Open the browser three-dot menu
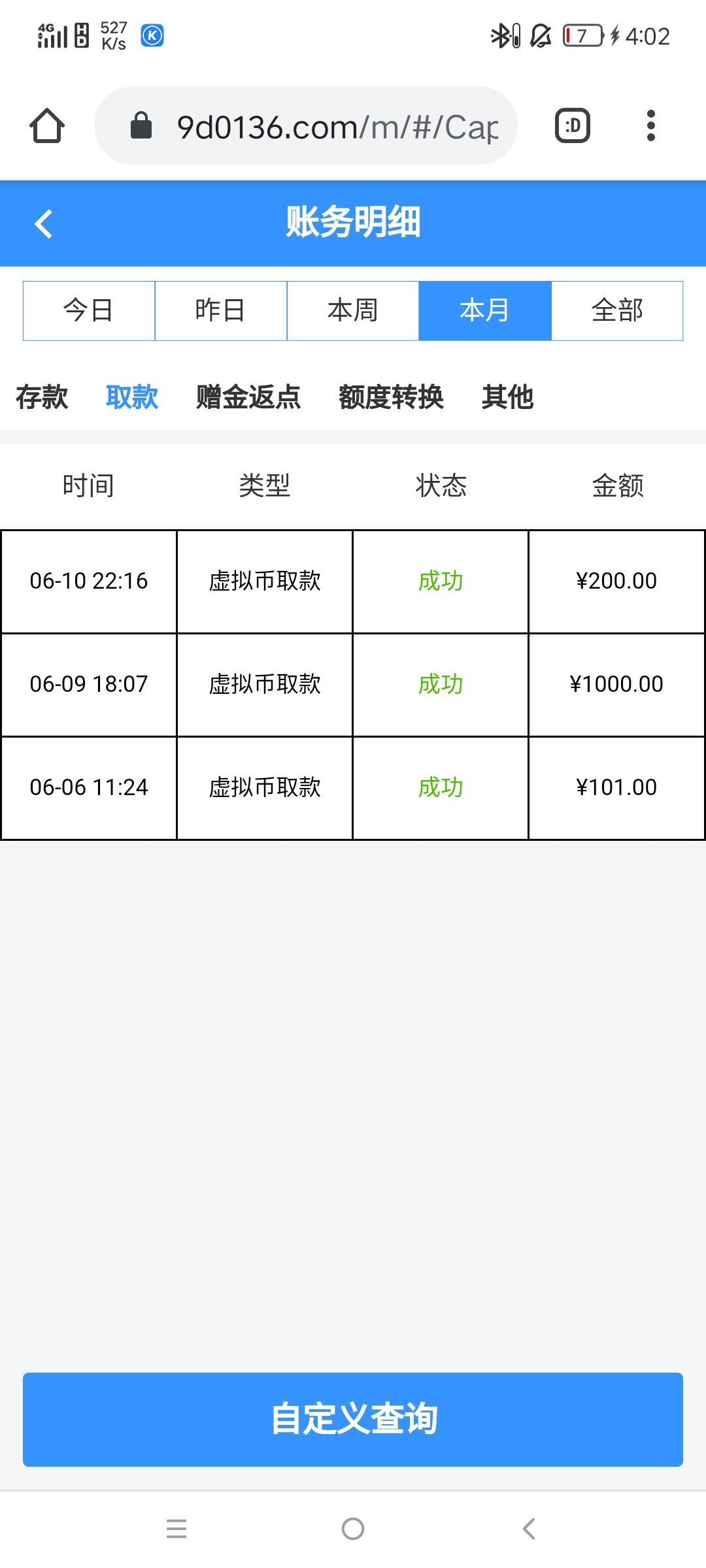This screenshot has width=706, height=1568. click(x=650, y=125)
